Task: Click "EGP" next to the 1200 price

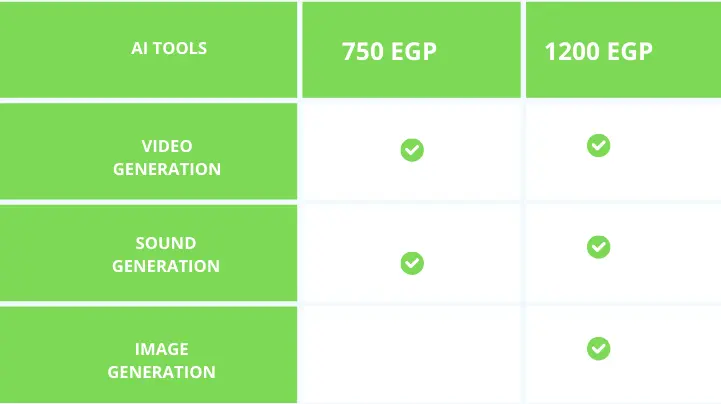Action: tap(629, 51)
